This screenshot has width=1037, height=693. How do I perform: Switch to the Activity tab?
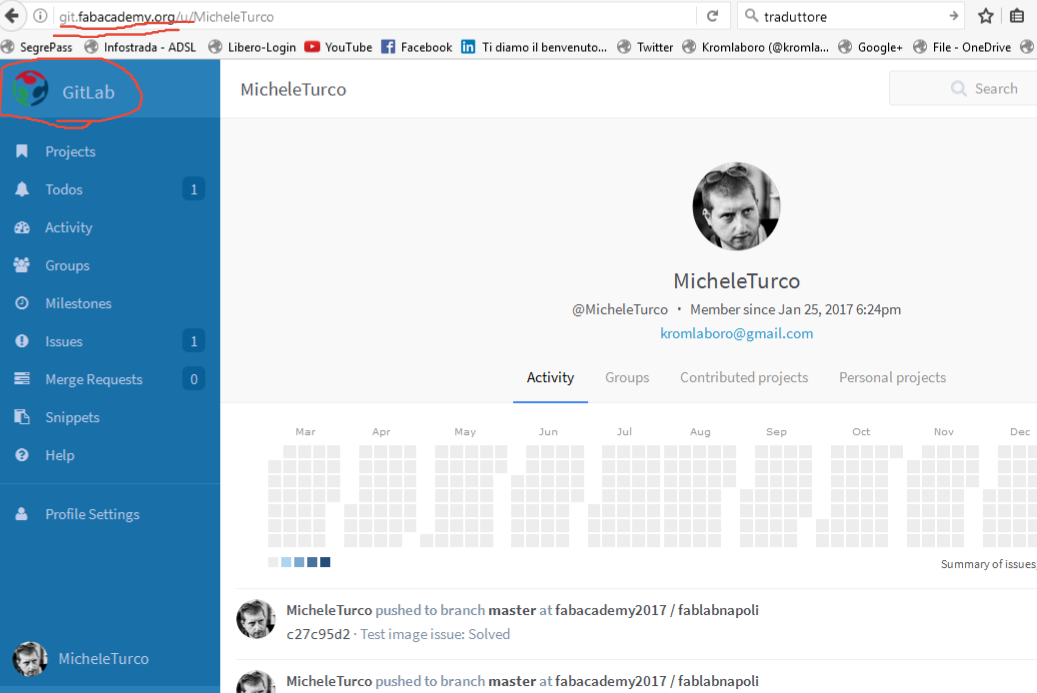pyautogui.click(x=550, y=378)
